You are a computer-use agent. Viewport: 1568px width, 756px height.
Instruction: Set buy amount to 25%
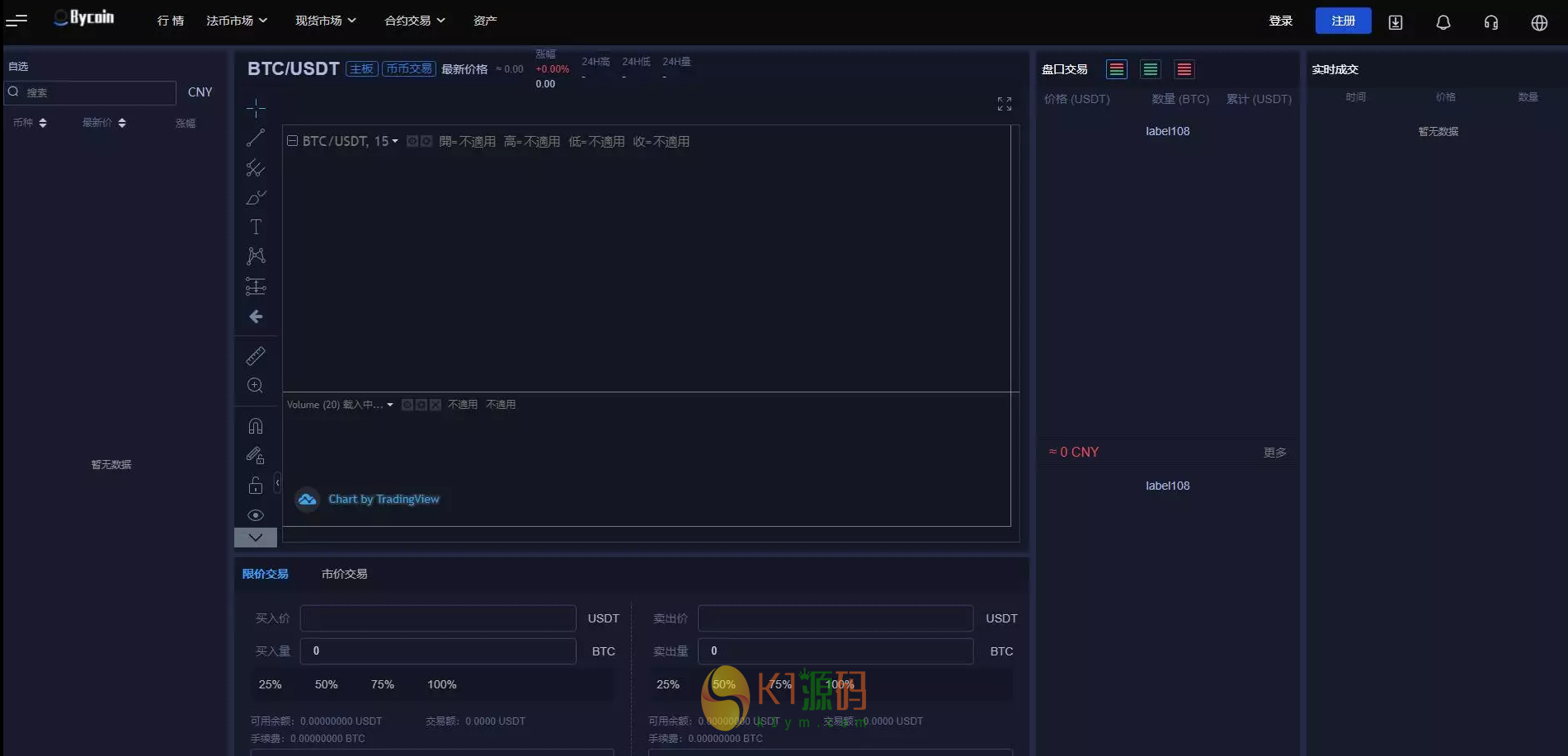(270, 685)
